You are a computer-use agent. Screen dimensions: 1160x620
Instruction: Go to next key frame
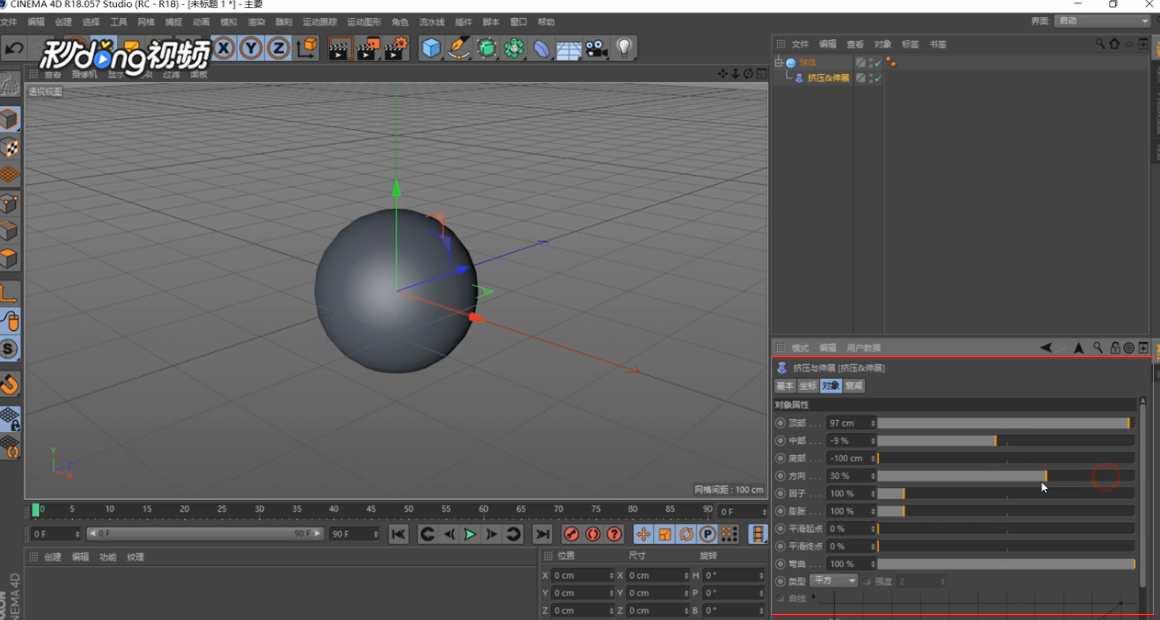[x=513, y=534]
